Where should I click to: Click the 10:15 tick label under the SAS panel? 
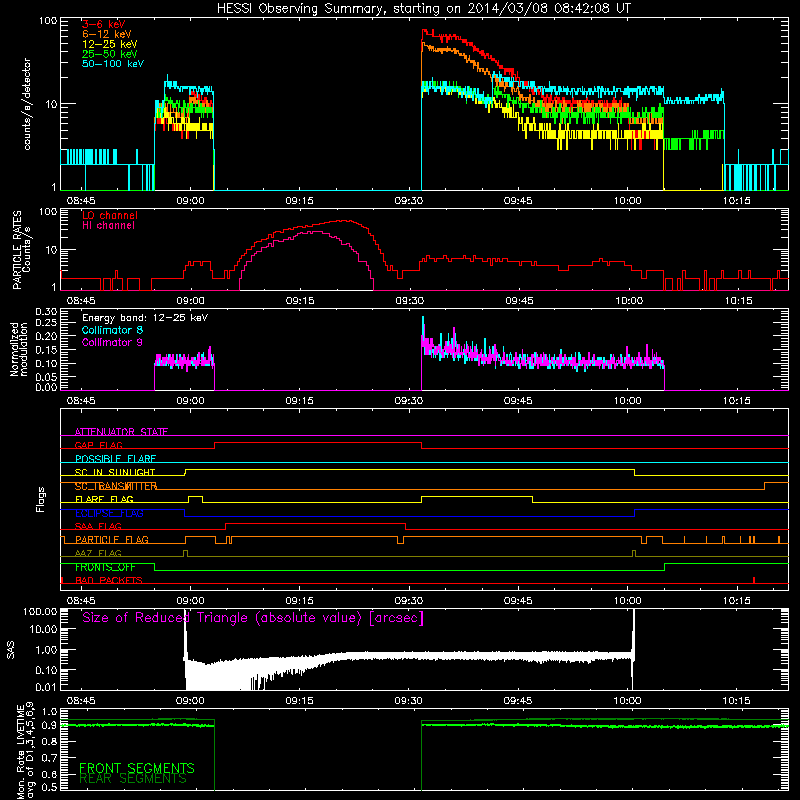point(736,701)
